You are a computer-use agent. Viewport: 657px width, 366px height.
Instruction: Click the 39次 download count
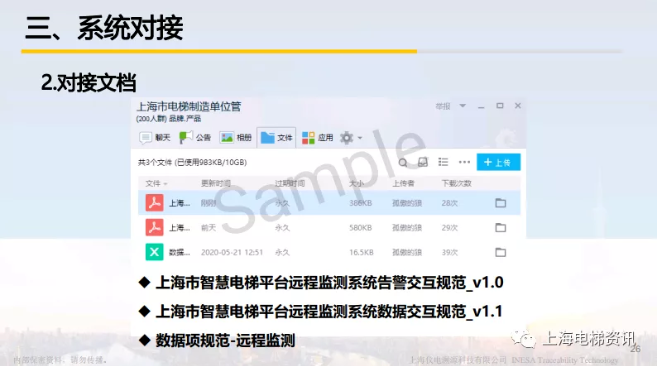coord(450,252)
